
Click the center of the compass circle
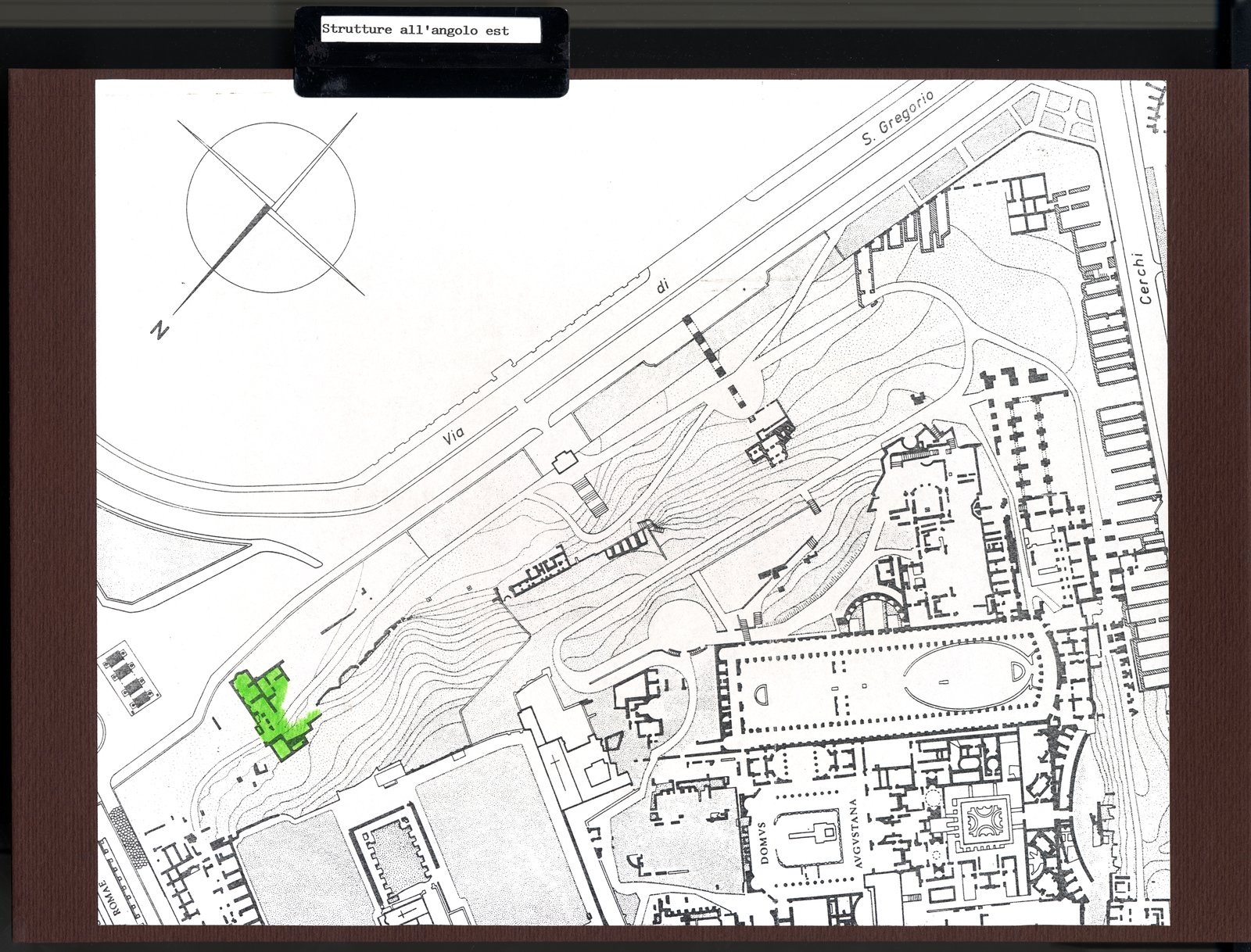271,207
